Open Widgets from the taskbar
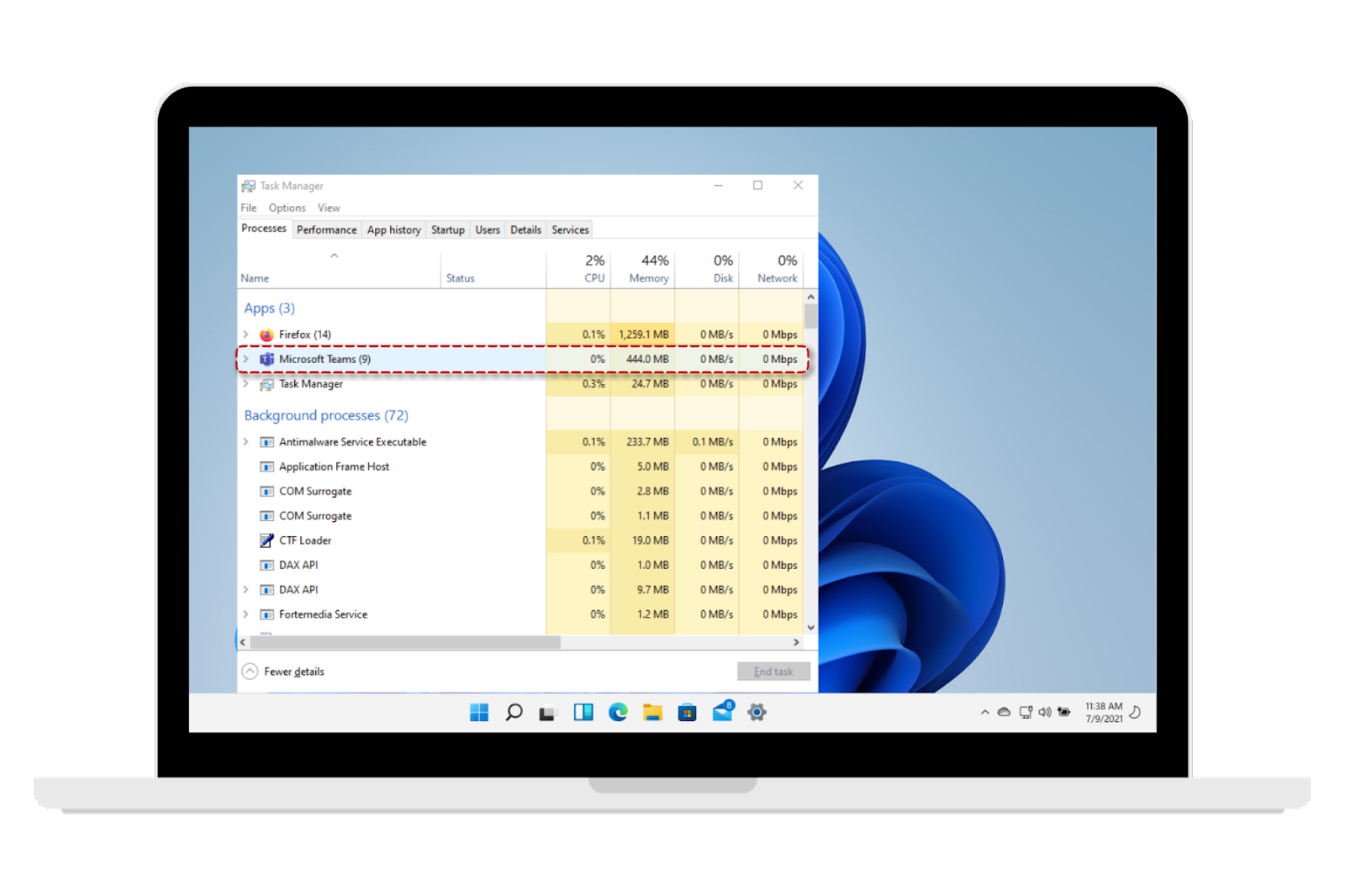Viewport: 1345px width, 896px height. pos(583,713)
